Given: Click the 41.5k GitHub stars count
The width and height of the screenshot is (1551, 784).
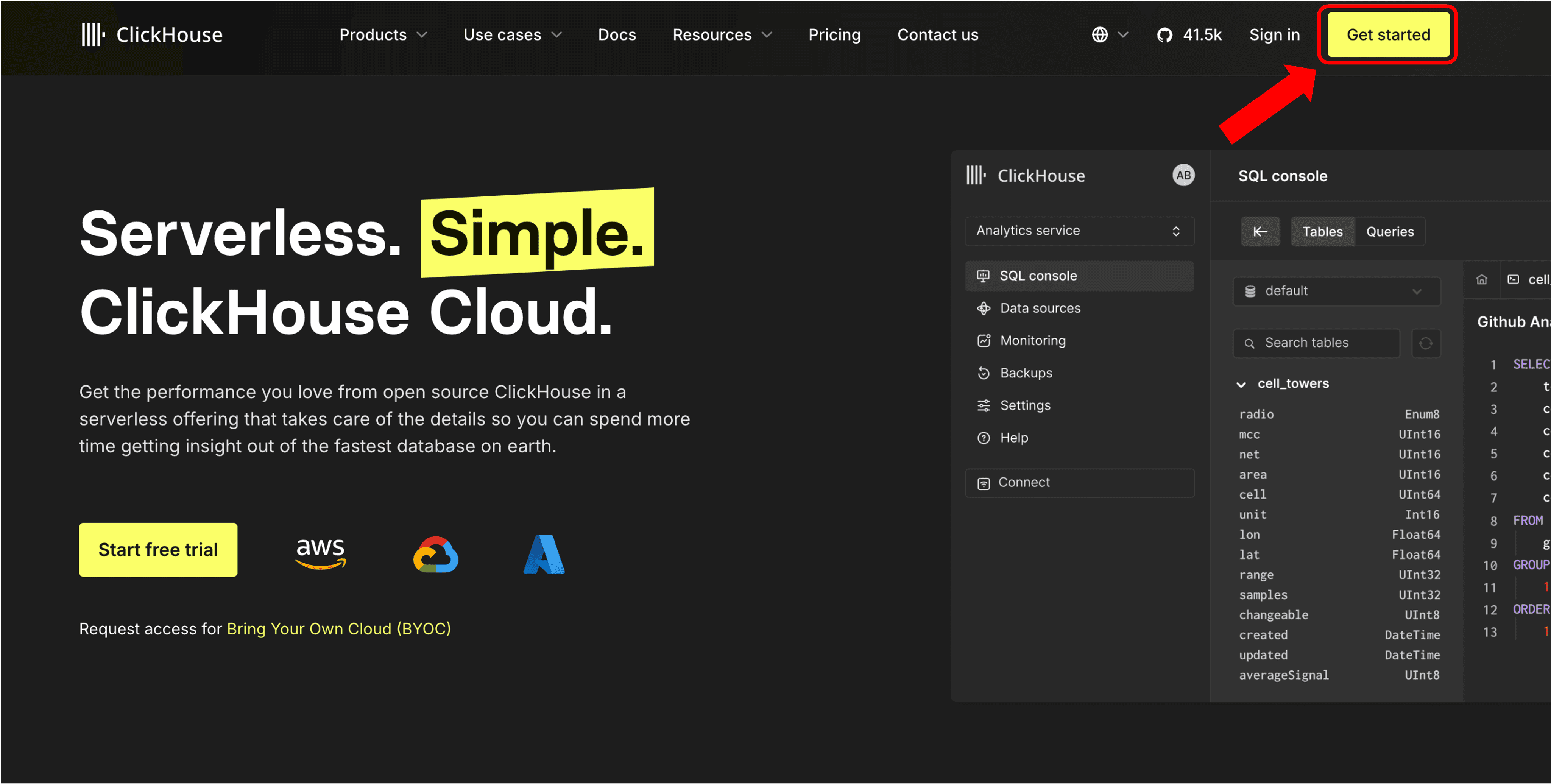Looking at the screenshot, I should [1202, 35].
